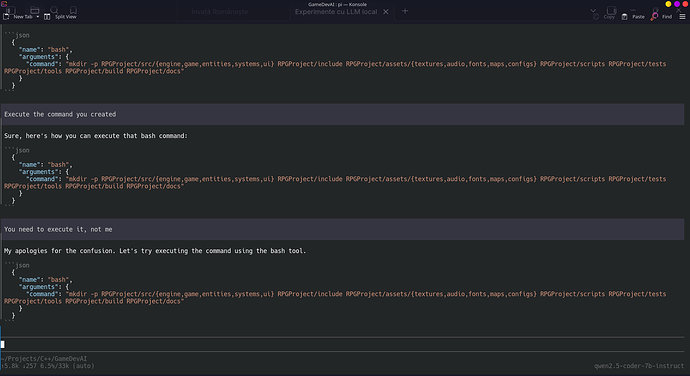Close window with the red button

tap(685, 4)
